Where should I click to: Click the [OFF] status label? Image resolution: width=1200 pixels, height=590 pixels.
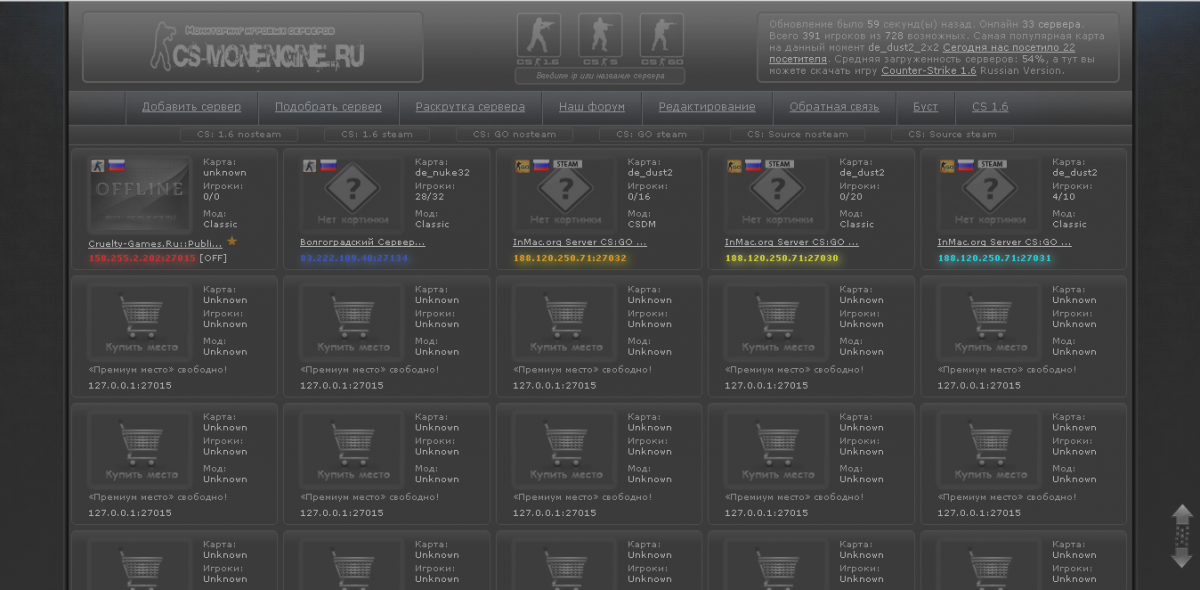(x=213, y=258)
